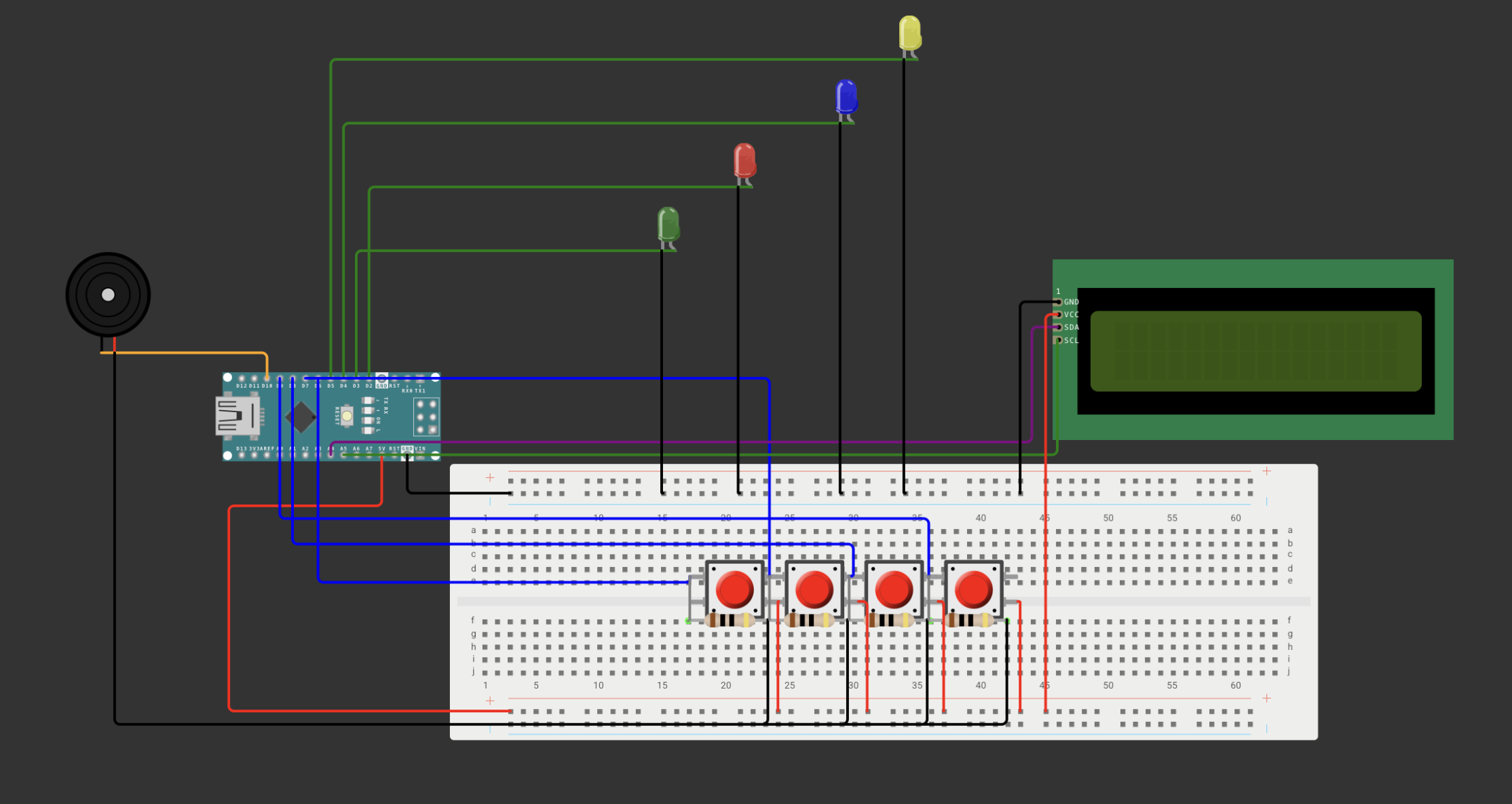Select the black piezo buzzer
Viewport: 1512px width, 804px height.
point(108,295)
